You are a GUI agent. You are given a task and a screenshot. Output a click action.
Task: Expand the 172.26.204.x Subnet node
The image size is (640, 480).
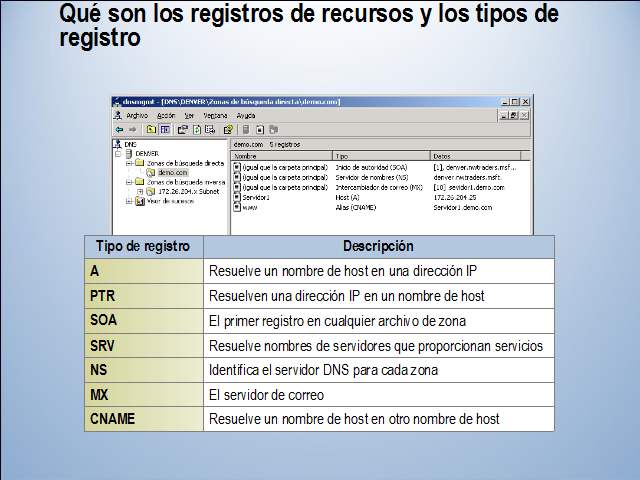(x=140, y=191)
